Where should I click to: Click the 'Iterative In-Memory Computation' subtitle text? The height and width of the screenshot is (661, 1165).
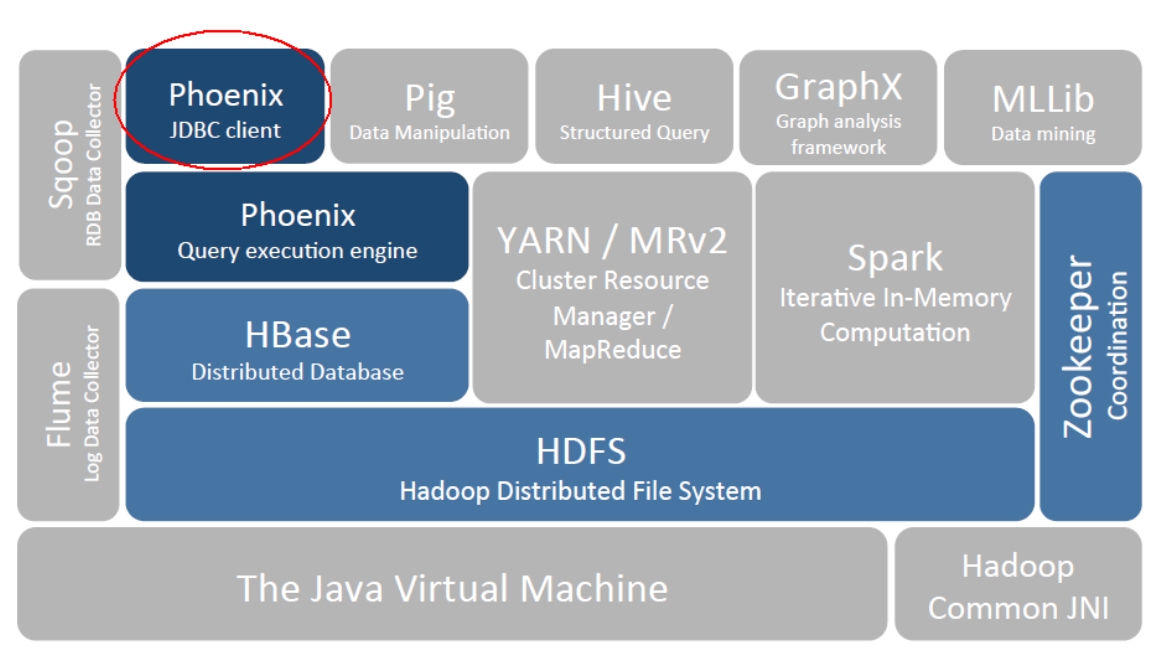(x=895, y=315)
